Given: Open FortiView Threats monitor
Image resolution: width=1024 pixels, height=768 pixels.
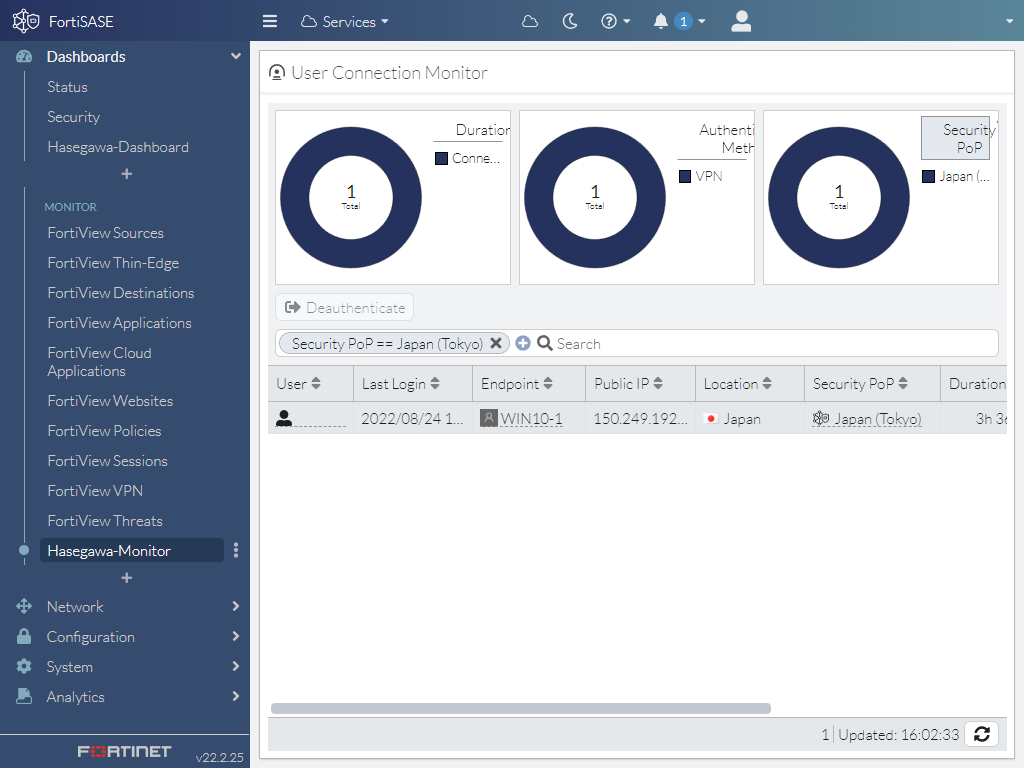Looking at the screenshot, I should tap(105, 521).
